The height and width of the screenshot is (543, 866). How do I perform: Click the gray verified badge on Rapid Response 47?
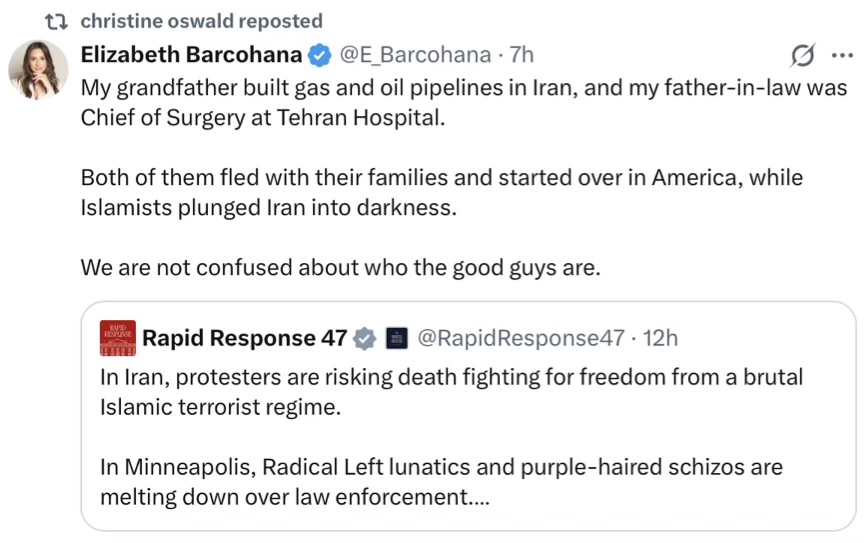(x=365, y=338)
